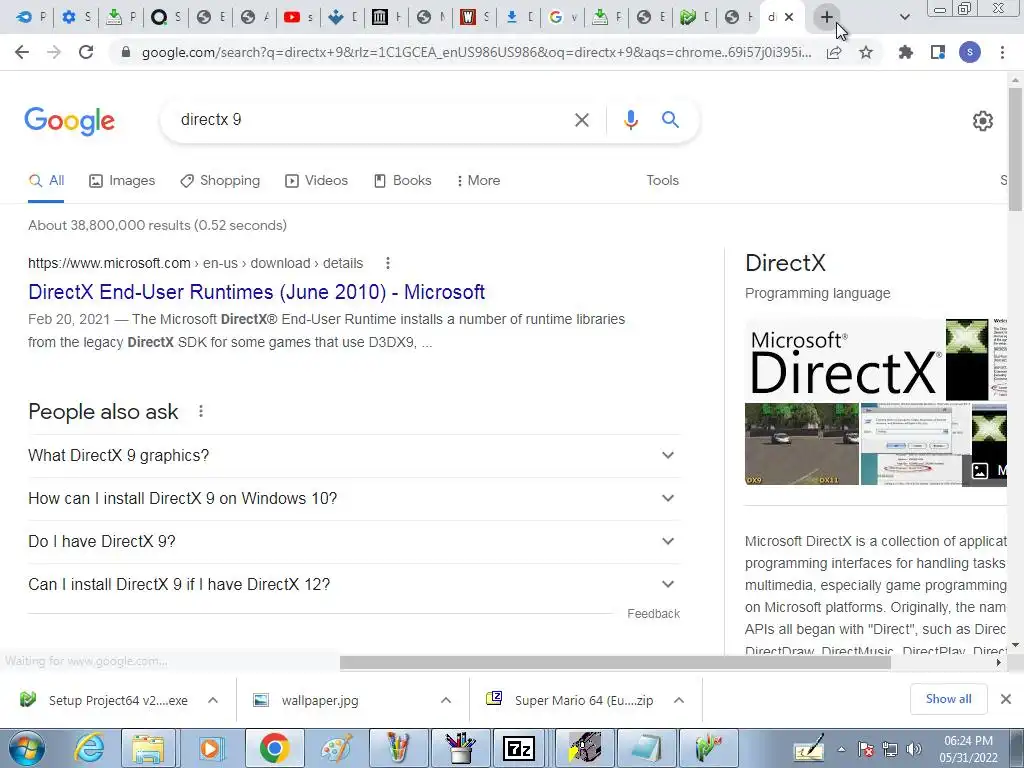Open Windows Media Player from taskbar
The width and height of the screenshot is (1024, 768).
point(210,748)
